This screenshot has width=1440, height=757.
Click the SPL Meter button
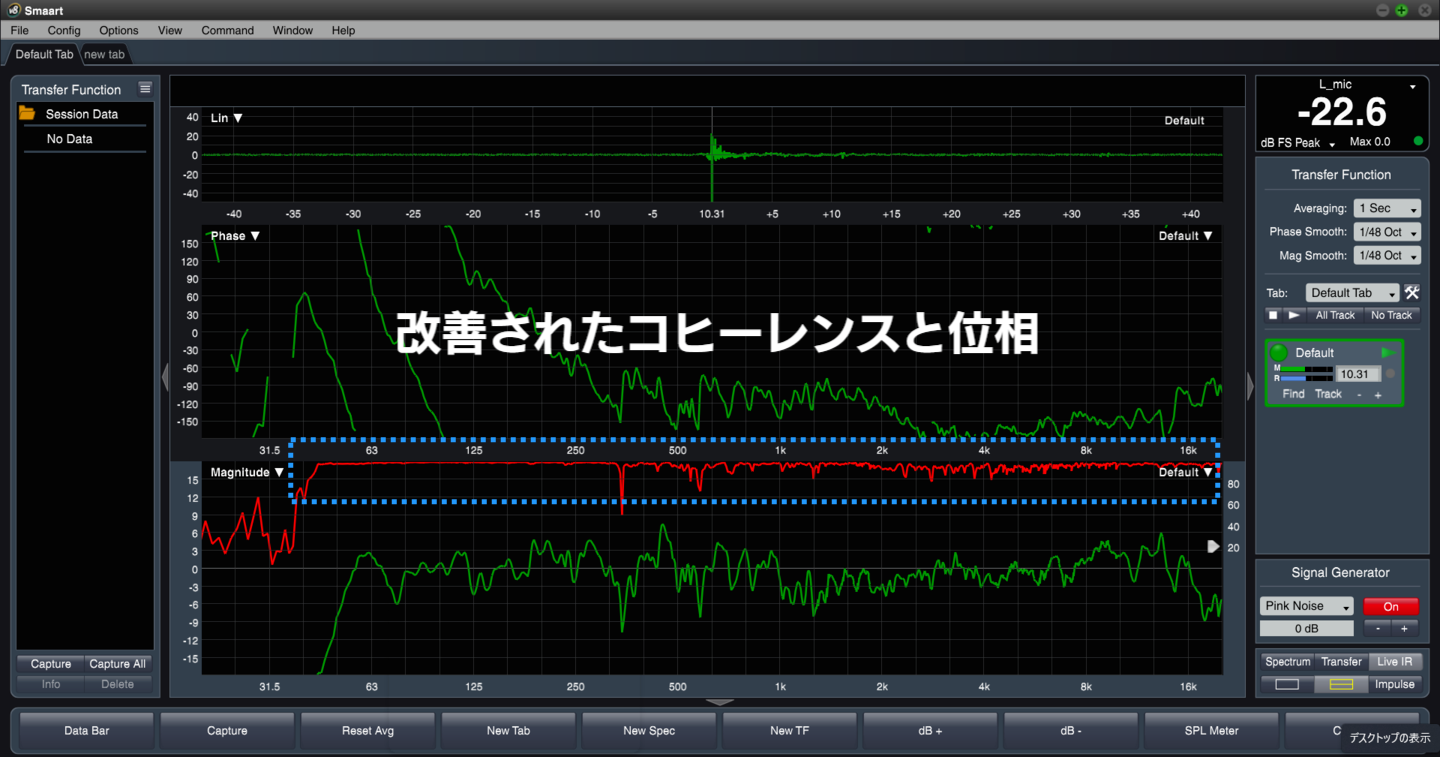1211,731
